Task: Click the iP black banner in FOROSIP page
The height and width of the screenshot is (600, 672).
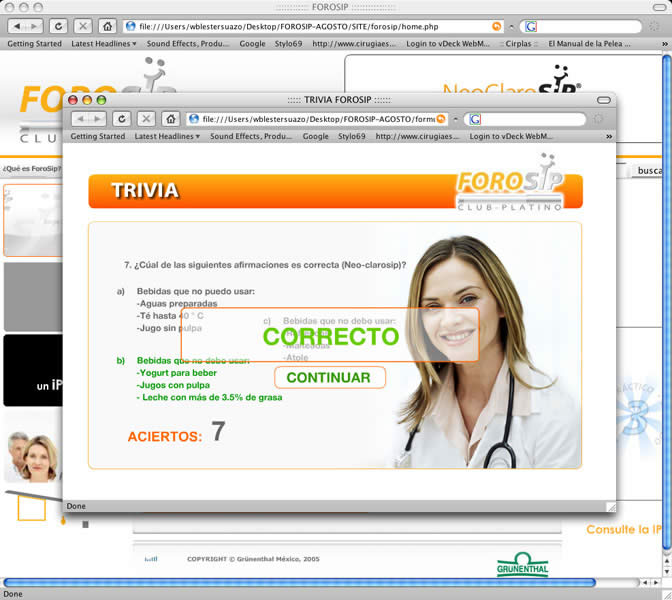Action: [x=33, y=370]
